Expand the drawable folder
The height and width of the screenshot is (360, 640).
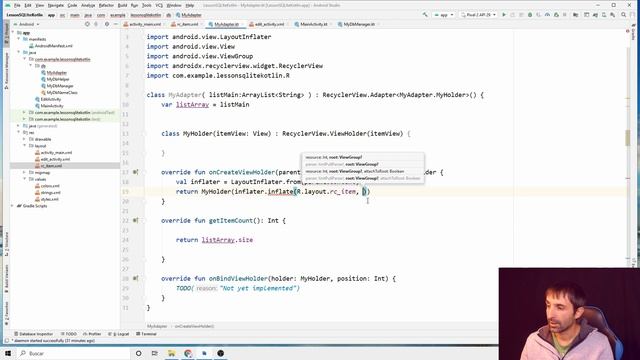tap(24, 139)
